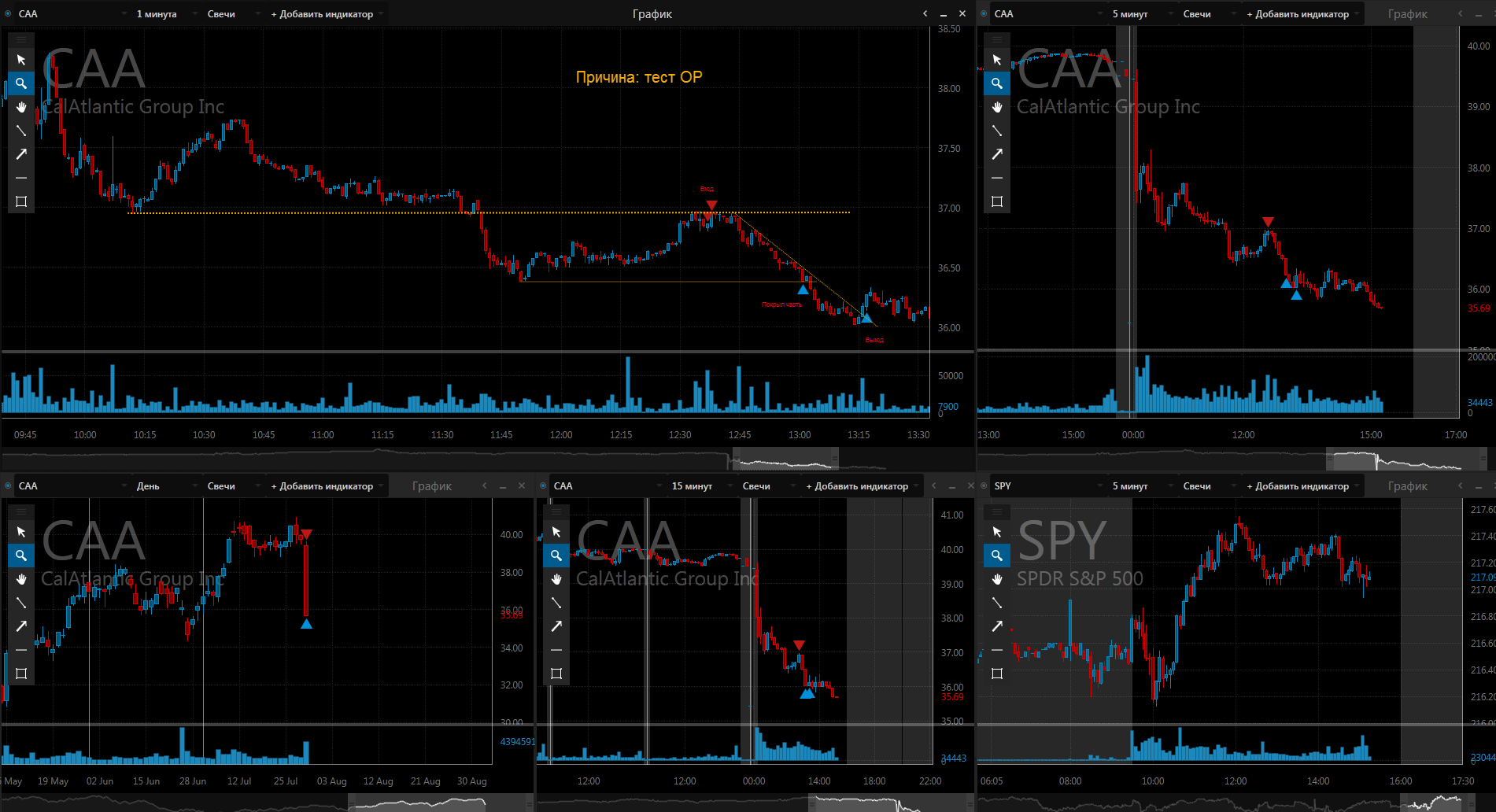Open toolbar menu handle in CAA 1-minute chart
1496x812 pixels.
(21, 39)
